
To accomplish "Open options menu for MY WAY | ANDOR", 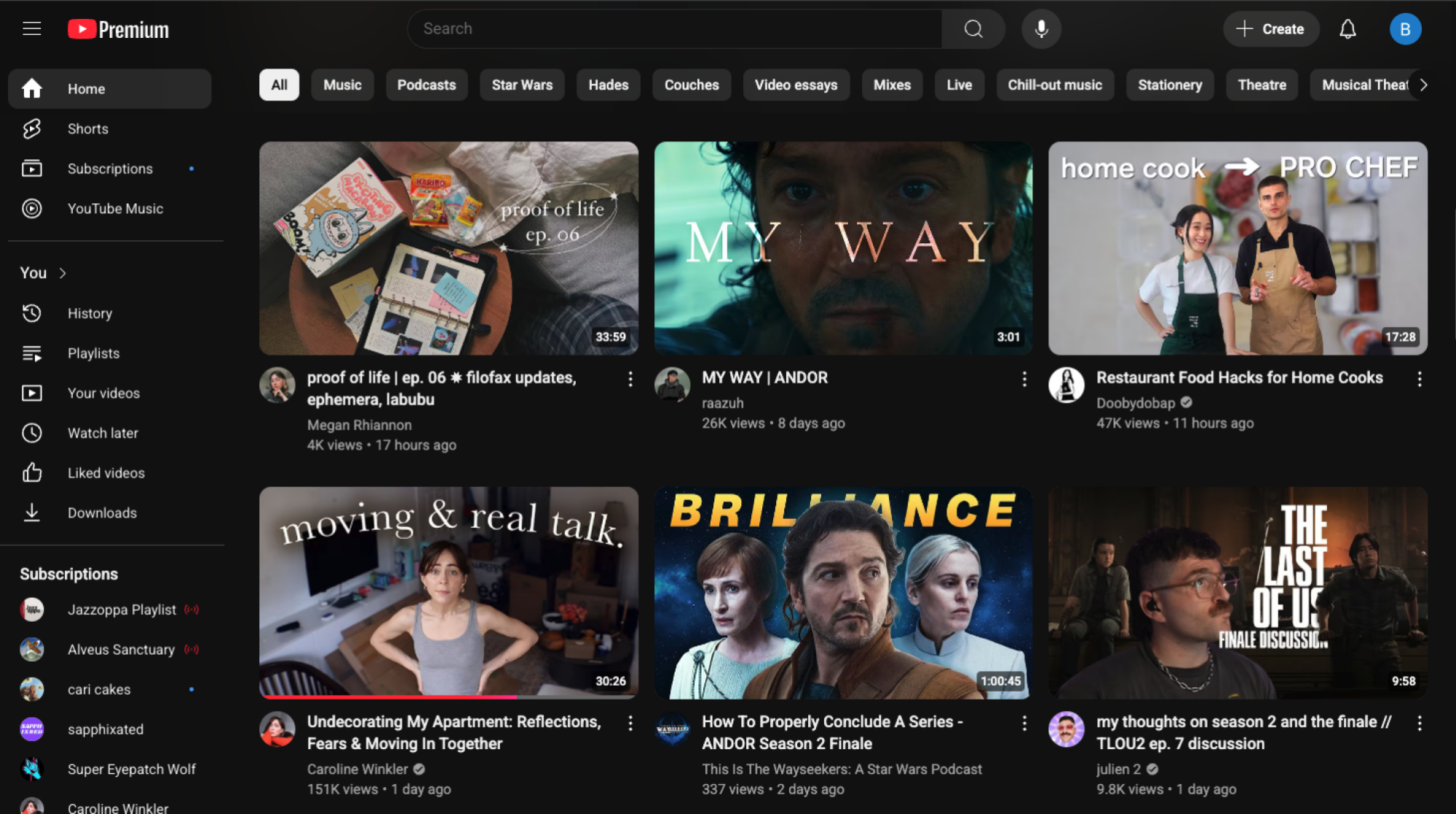I will pyautogui.click(x=1024, y=379).
